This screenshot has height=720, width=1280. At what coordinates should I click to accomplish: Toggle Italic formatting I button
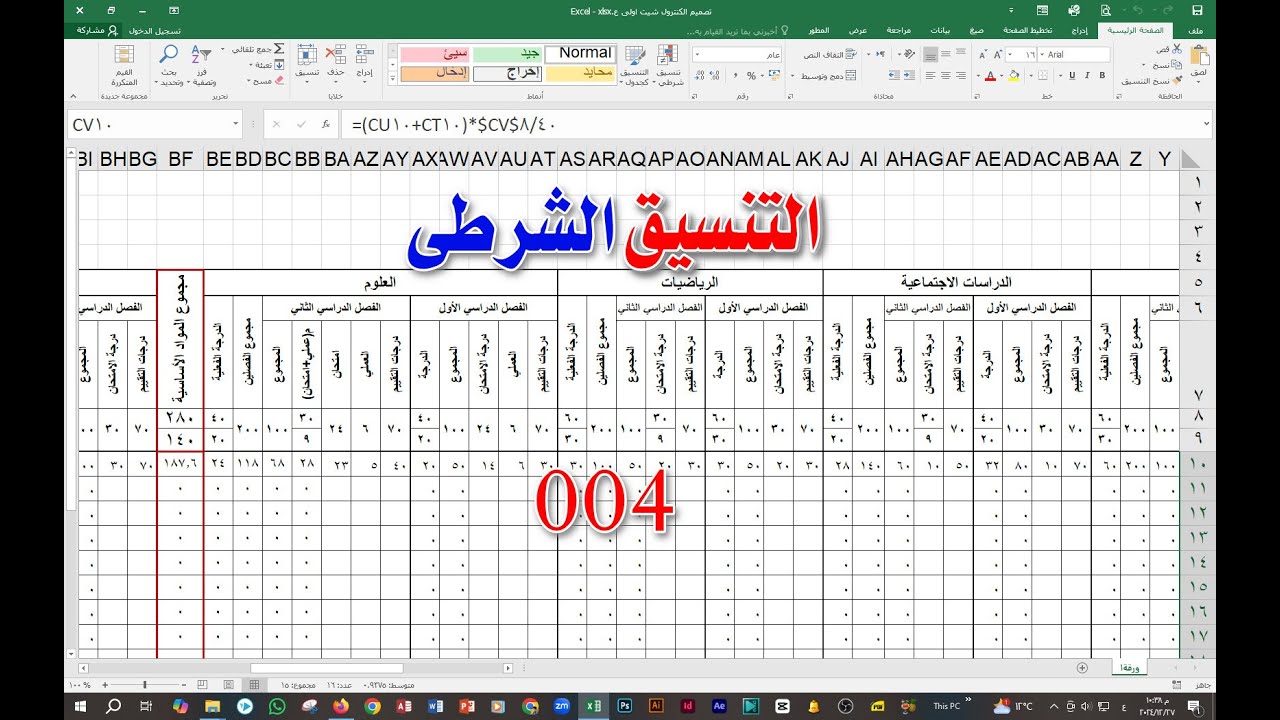pyautogui.click(x=1088, y=76)
